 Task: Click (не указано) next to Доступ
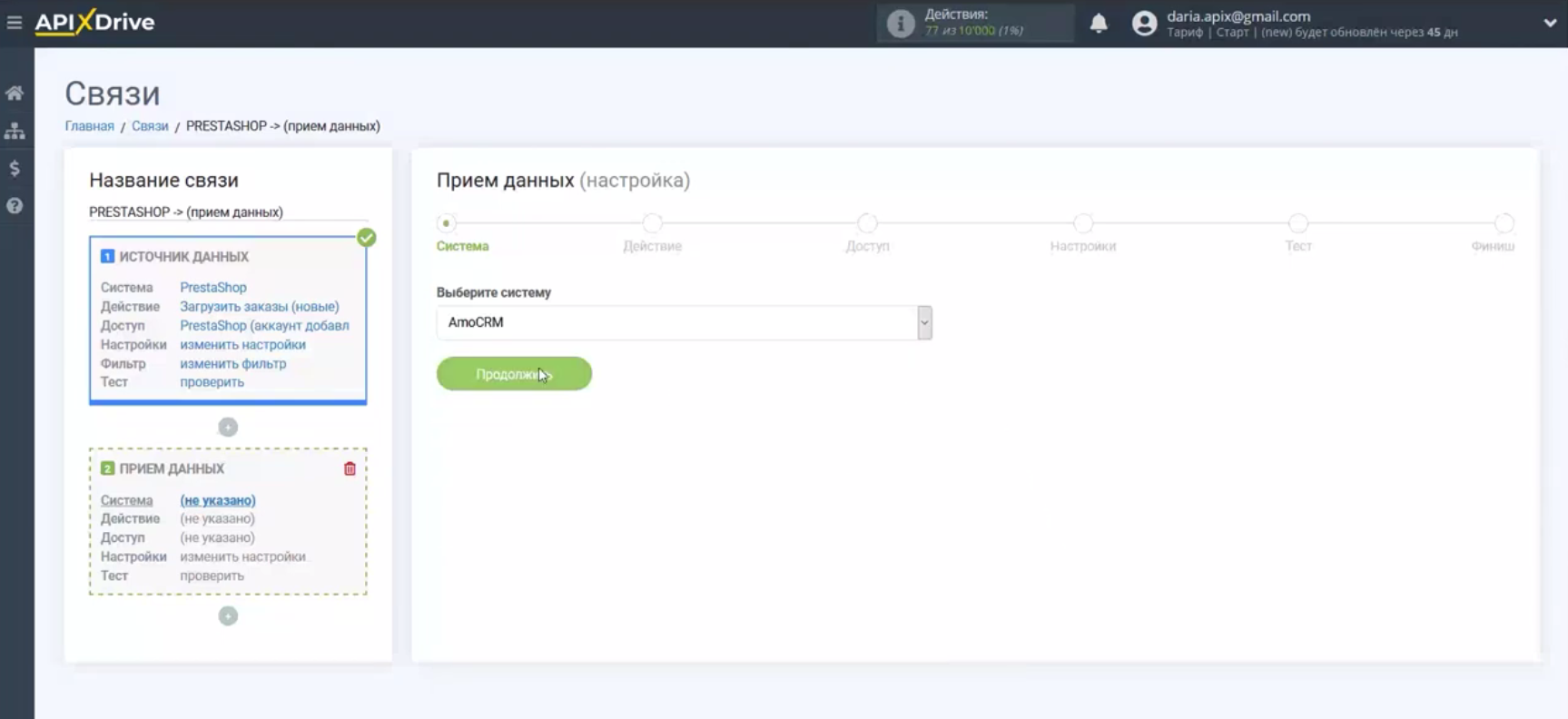click(x=217, y=537)
